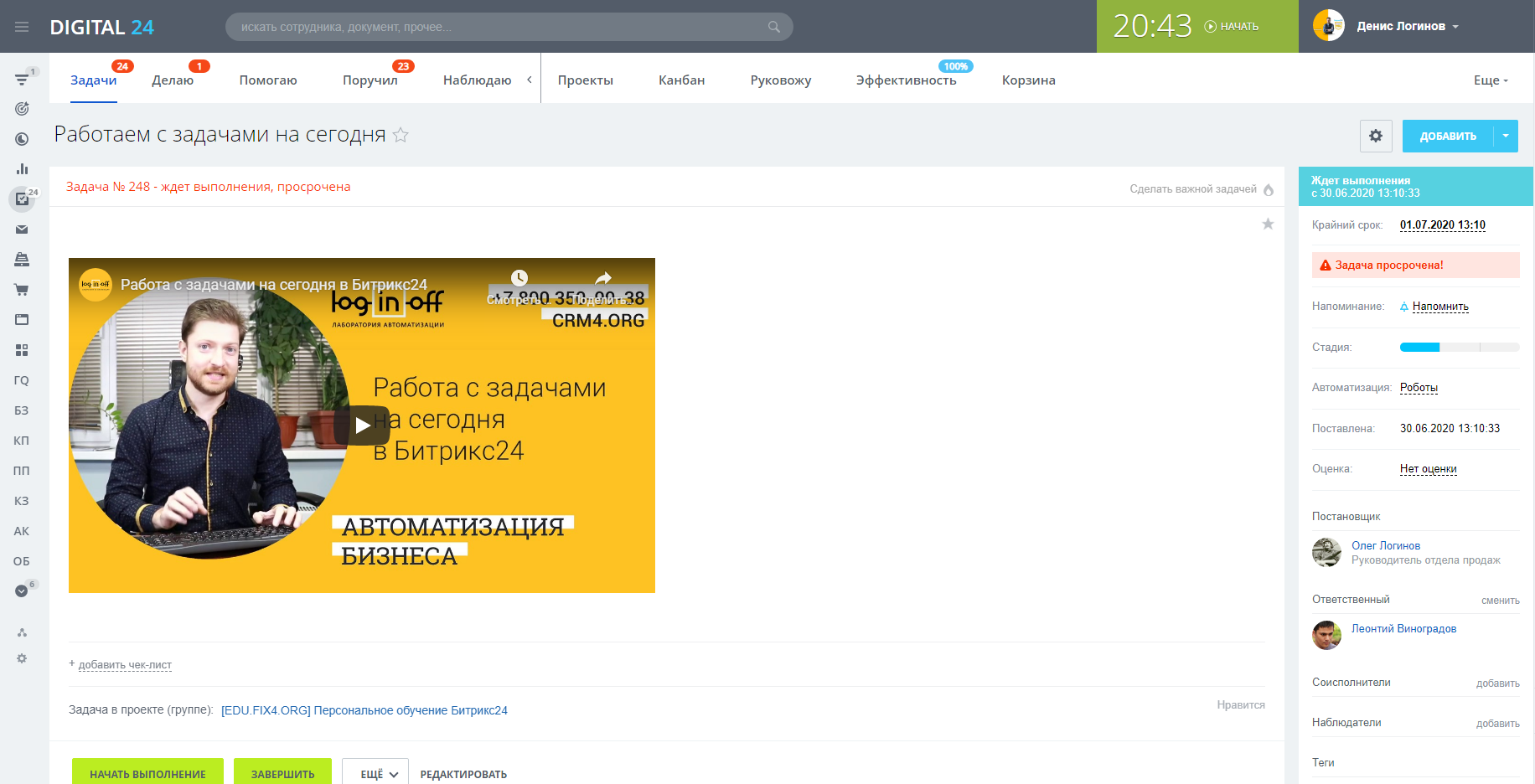Open the Нет оценки rating selector
The image size is (1535, 784).
(1429, 469)
